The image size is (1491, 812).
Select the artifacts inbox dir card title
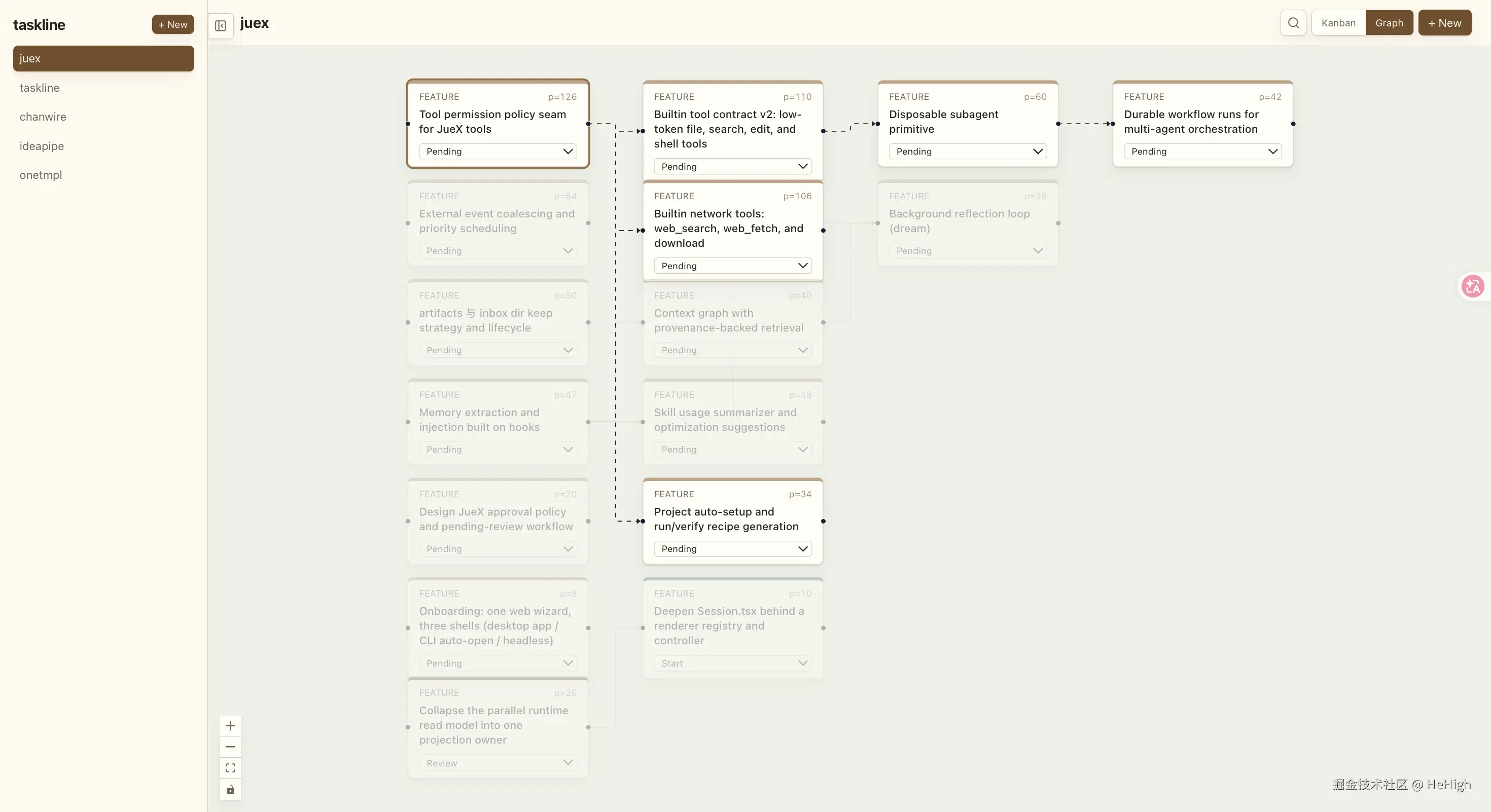486,320
